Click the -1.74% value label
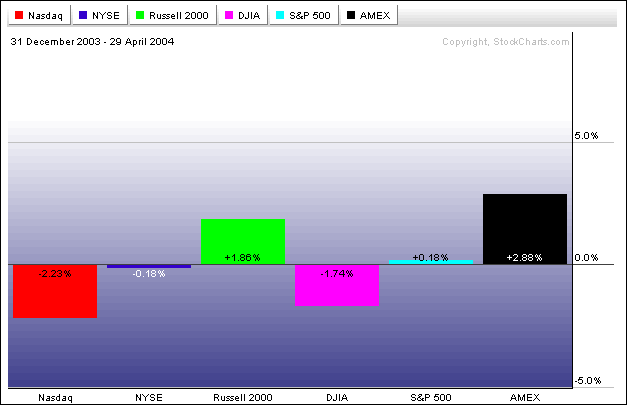627x405 pixels. (x=337, y=273)
